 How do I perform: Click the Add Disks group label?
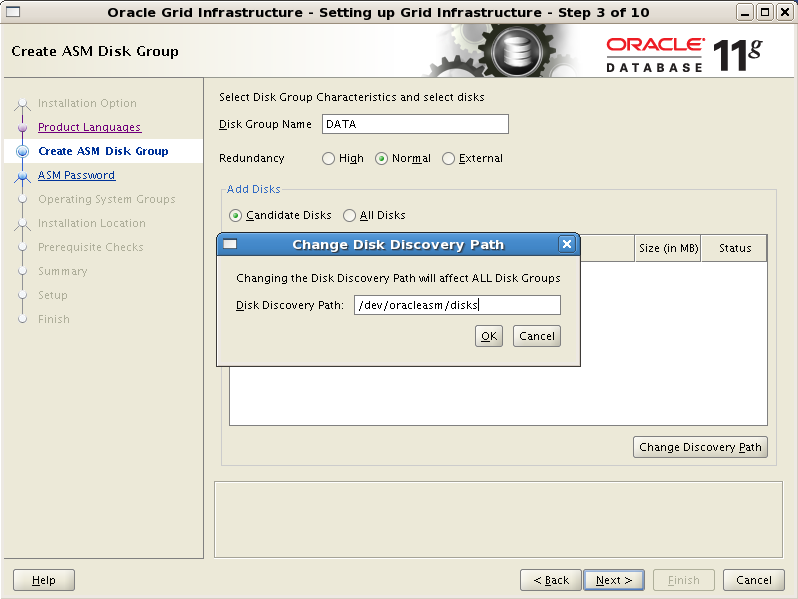tap(253, 189)
